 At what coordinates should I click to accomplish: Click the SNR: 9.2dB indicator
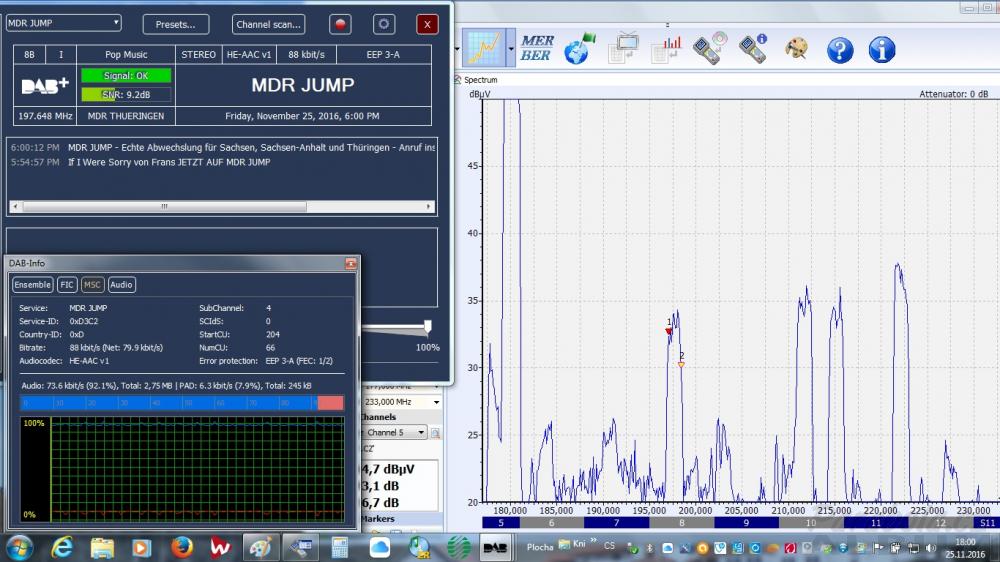click(x=126, y=94)
